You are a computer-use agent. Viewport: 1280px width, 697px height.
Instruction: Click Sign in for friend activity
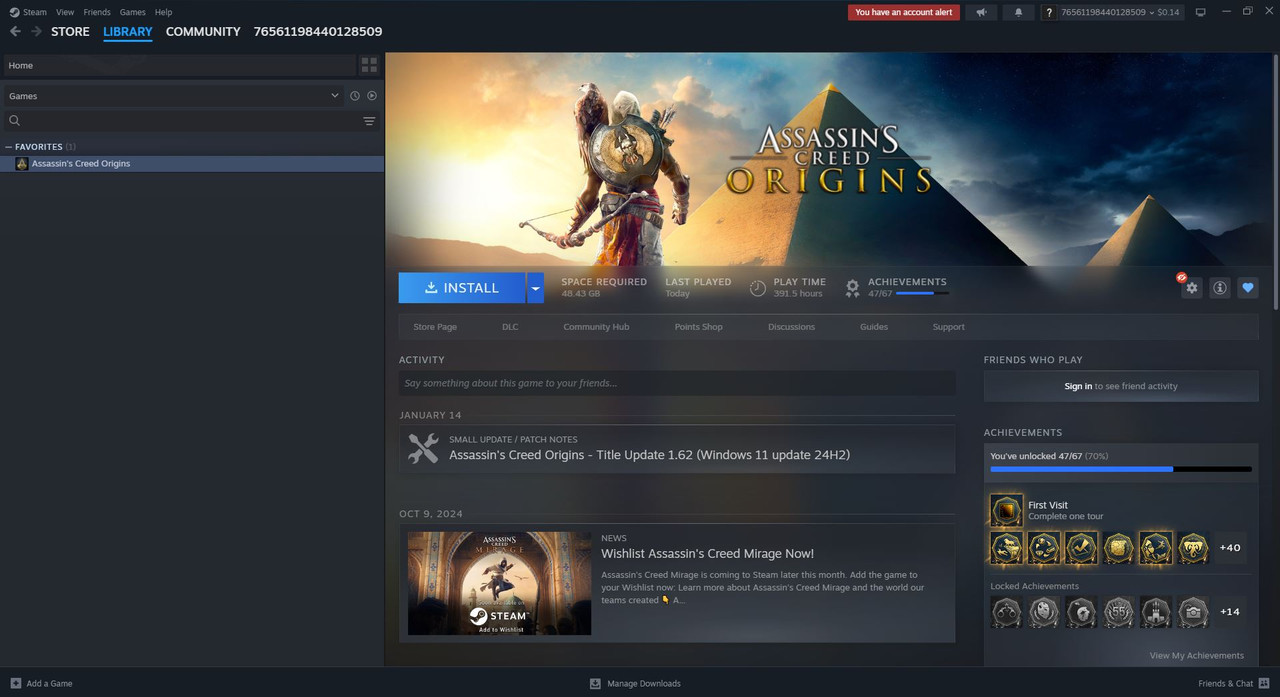click(x=1078, y=386)
